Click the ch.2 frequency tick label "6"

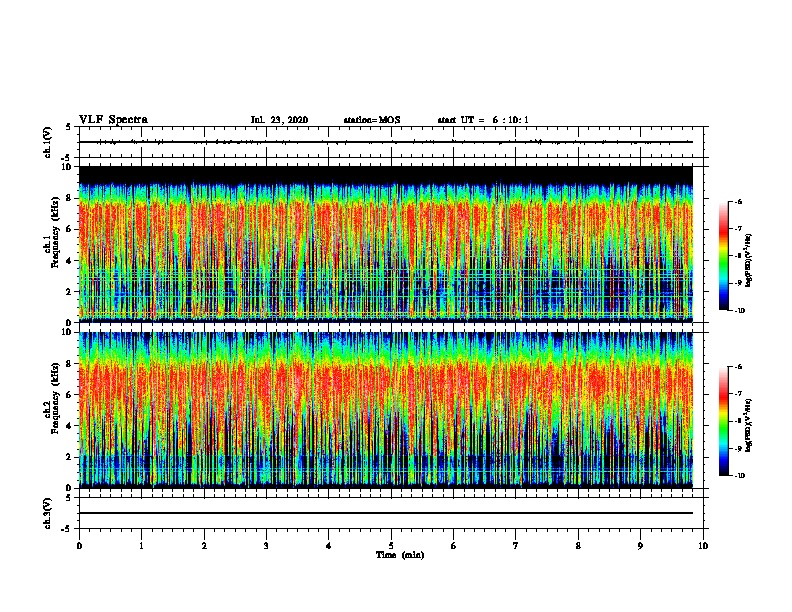[x=70, y=395]
